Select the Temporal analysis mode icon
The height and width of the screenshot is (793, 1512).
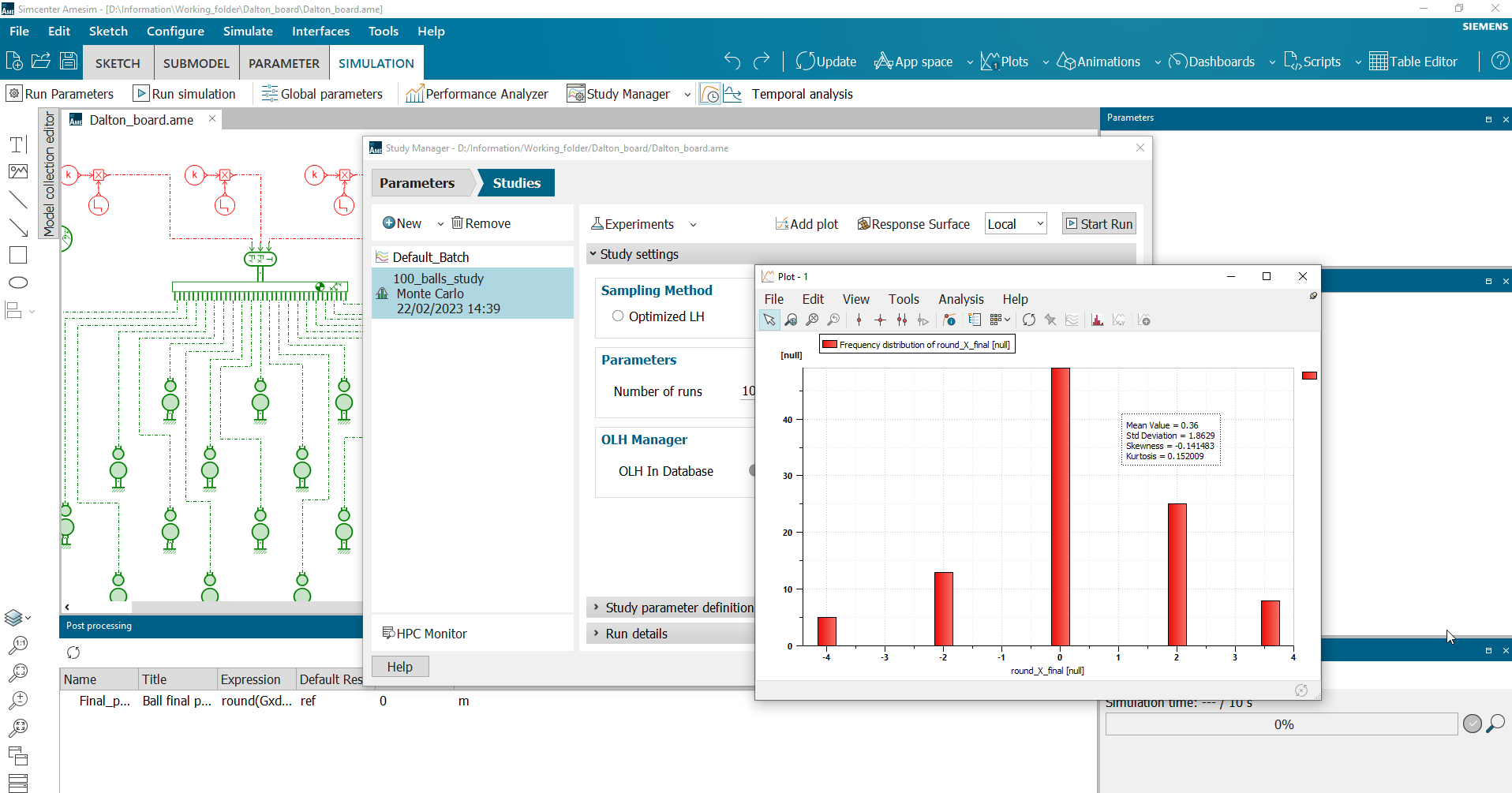point(710,94)
